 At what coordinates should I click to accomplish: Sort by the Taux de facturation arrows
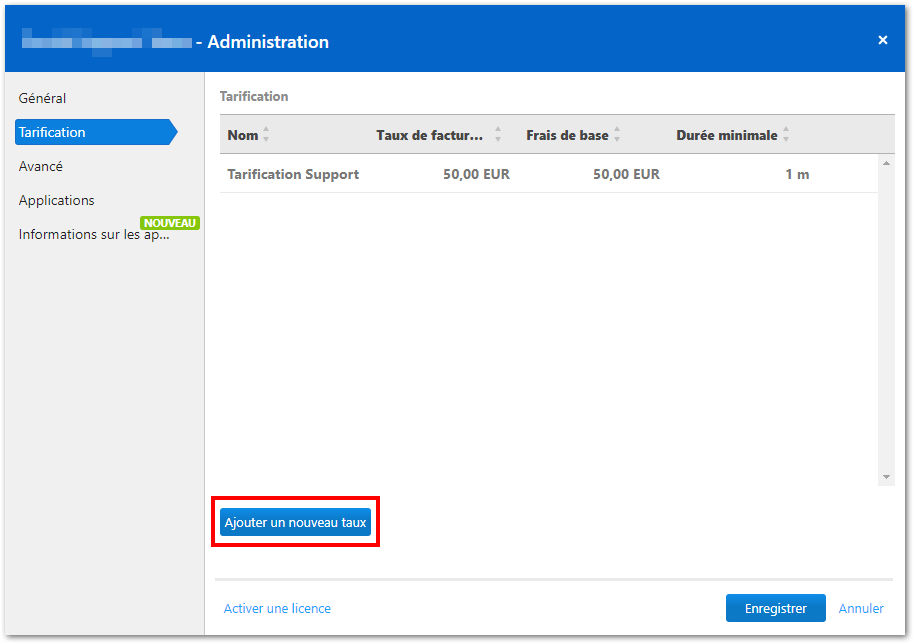[498, 135]
